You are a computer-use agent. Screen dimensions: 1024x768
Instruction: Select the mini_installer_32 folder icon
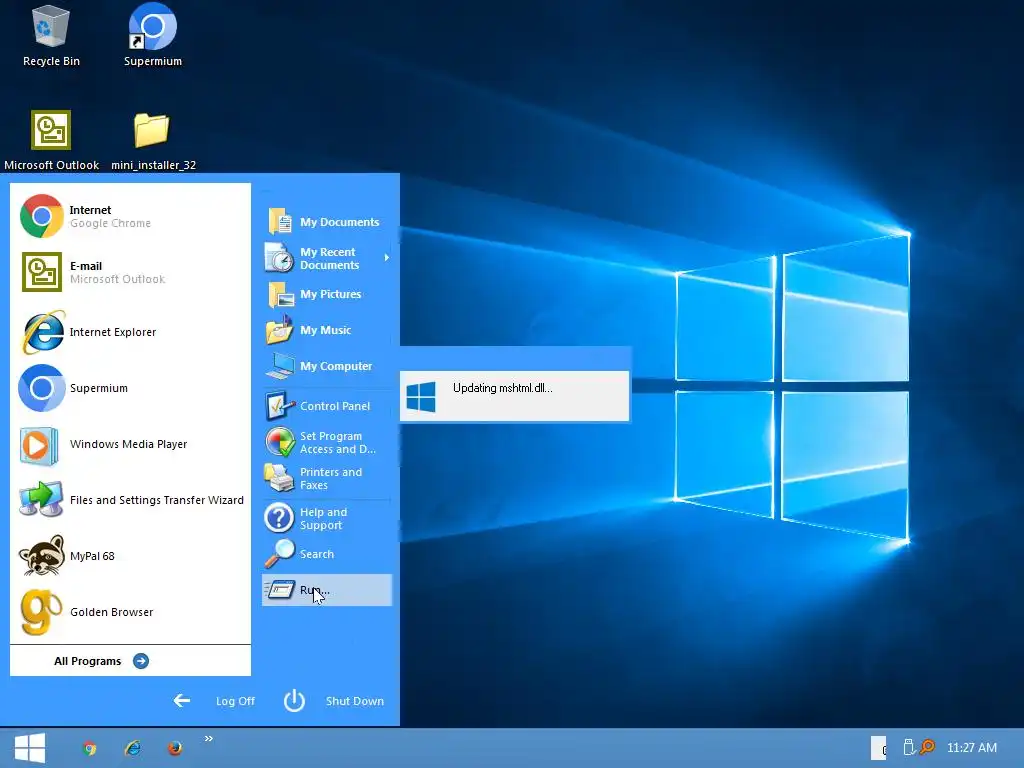click(153, 140)
